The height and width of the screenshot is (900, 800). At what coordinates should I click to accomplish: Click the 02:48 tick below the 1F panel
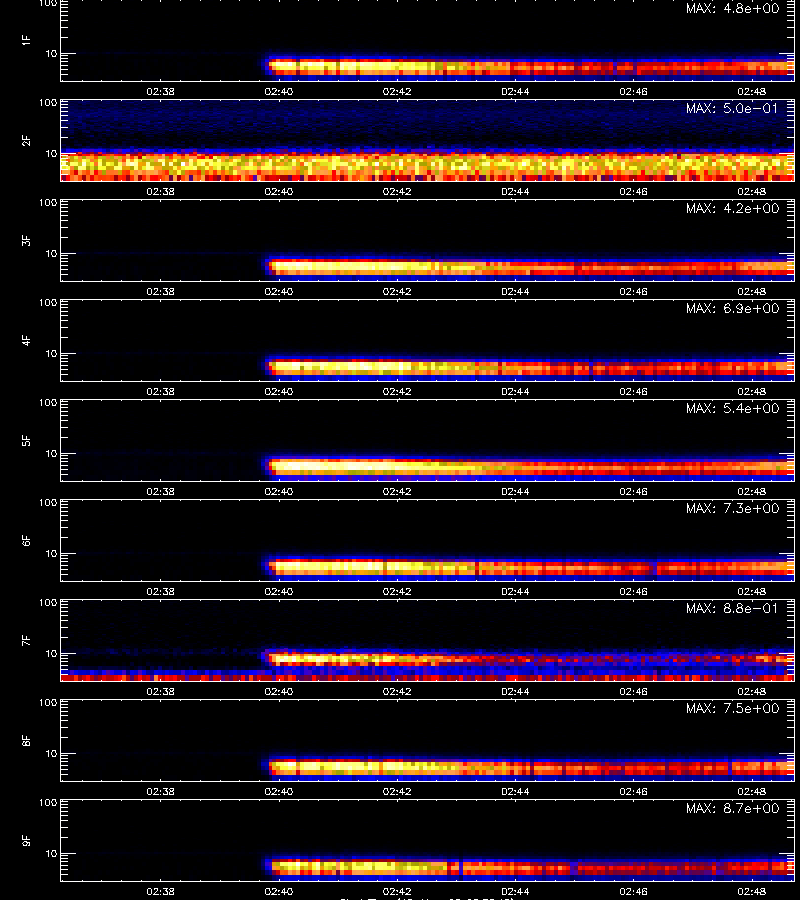[752, 91]
